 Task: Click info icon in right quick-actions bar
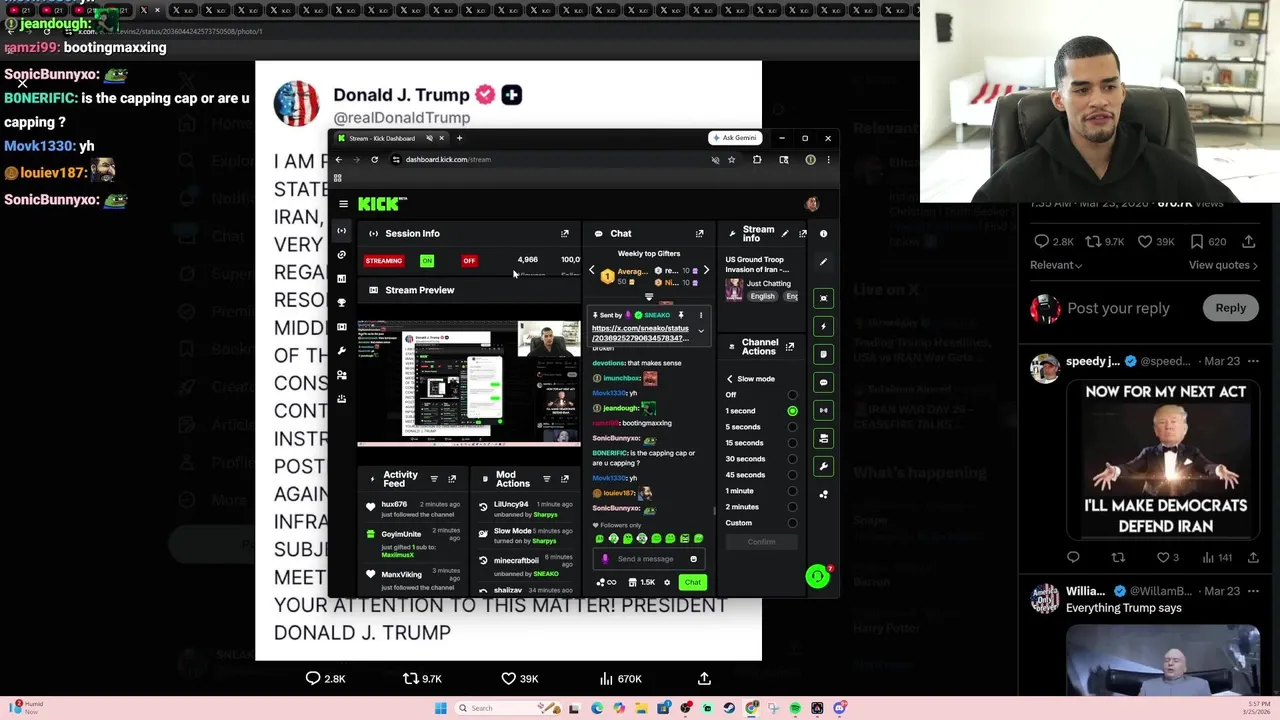(823, 234)
